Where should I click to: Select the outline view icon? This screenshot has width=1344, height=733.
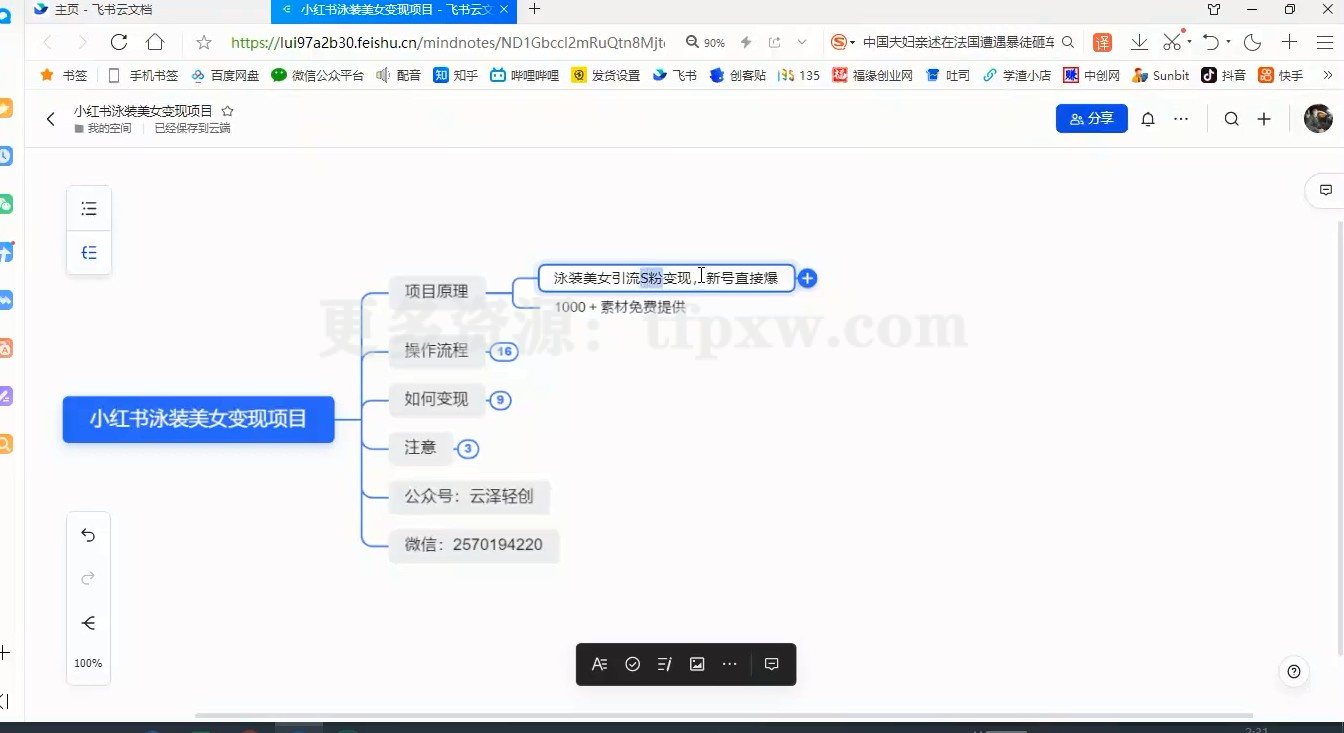89,208
